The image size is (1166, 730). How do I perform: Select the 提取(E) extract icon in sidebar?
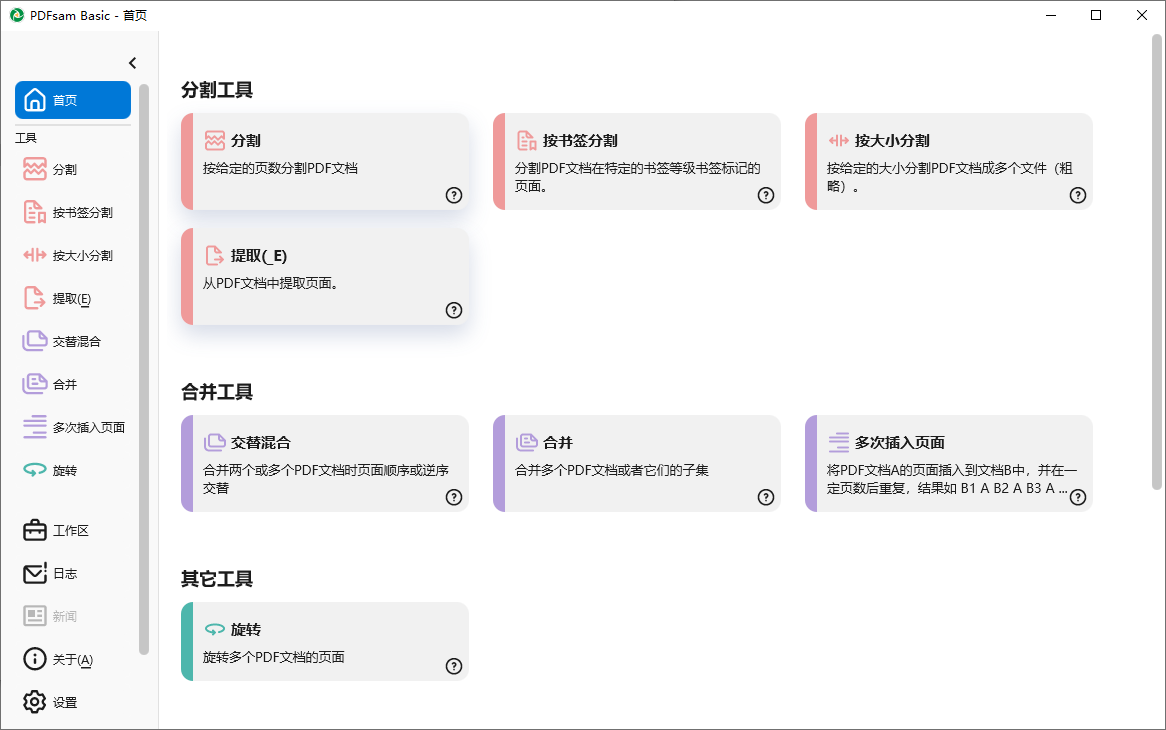[34, 298]
